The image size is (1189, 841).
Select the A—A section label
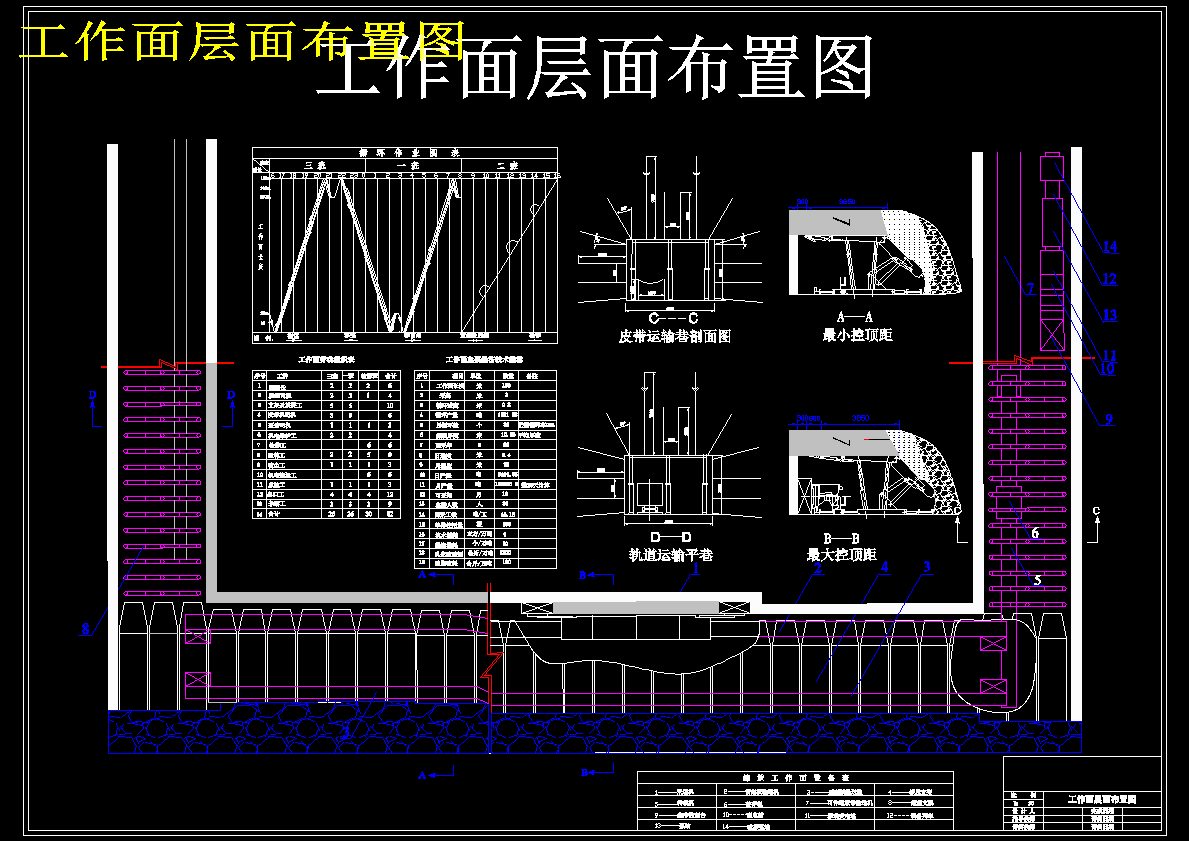855,317
